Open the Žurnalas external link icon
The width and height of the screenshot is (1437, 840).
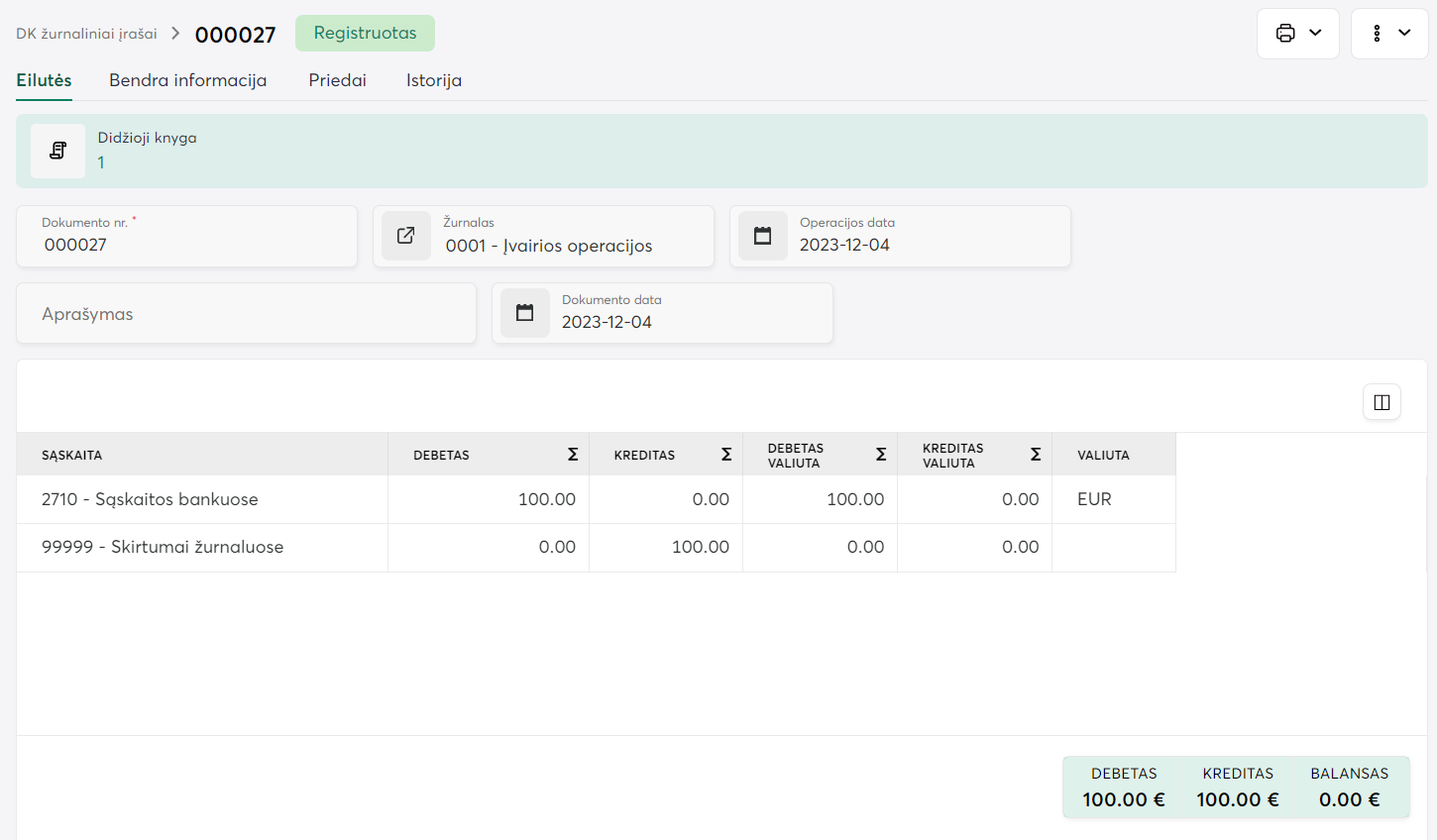pyautogui.click(x=406, y=236)
